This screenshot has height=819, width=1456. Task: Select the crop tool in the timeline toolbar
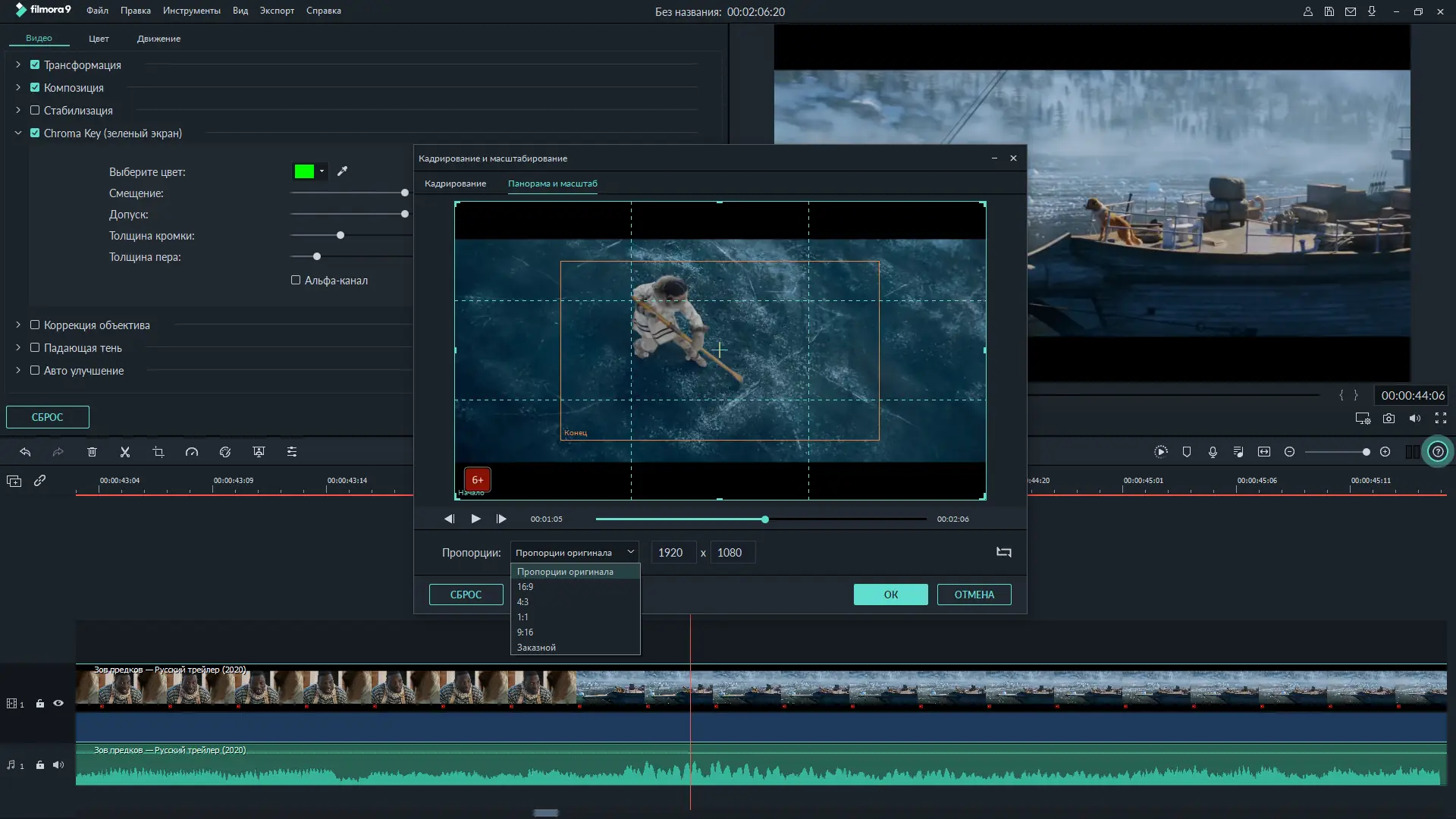pos(158,452)
